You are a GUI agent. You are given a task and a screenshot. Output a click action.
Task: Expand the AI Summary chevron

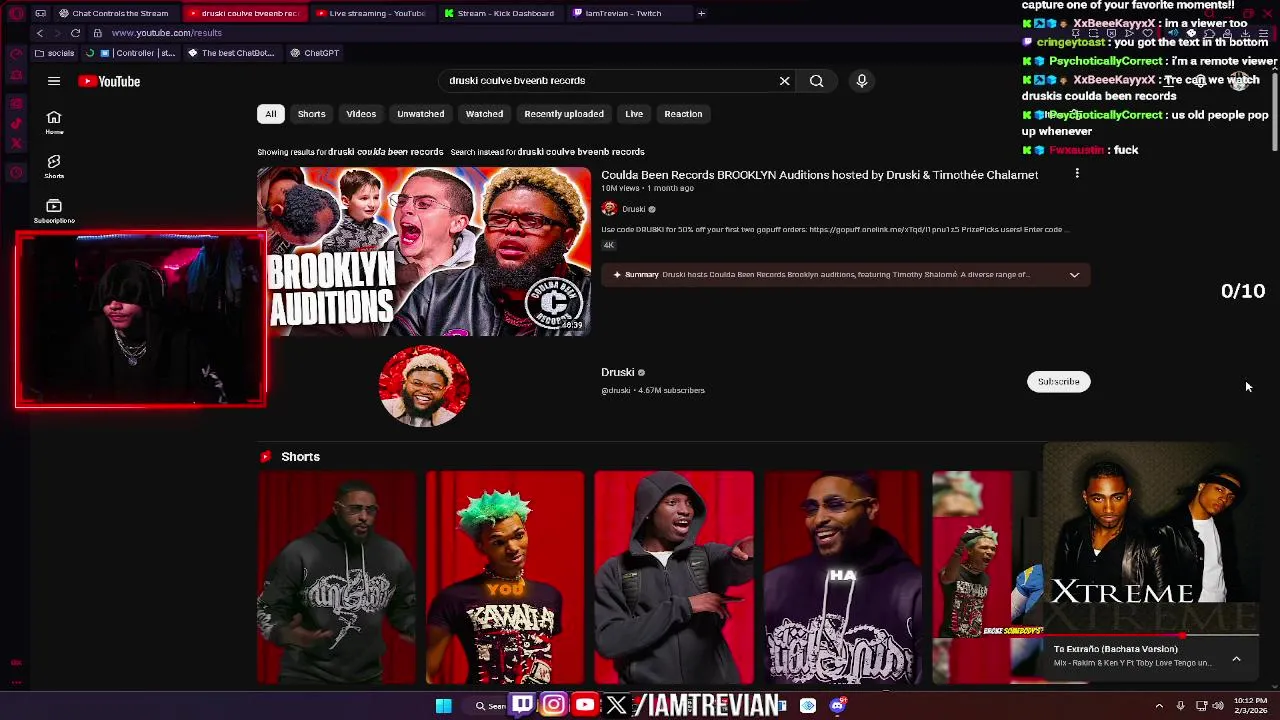click(x=1075, y=275)
